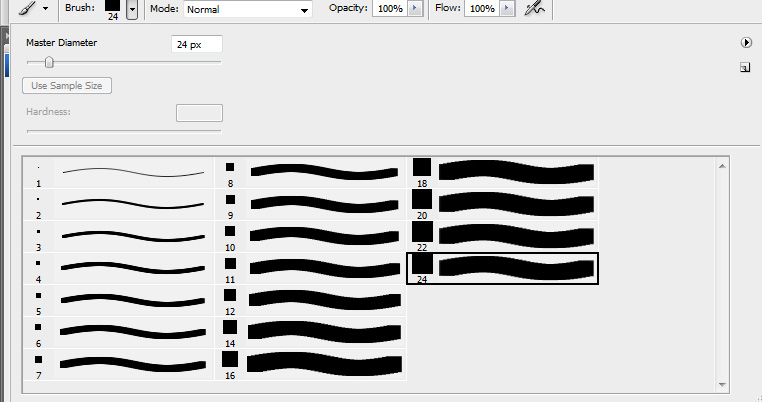Viewport: 762px width, 402px height.
Task: Click the Master Diameter value field
Action: pos(197,44)
